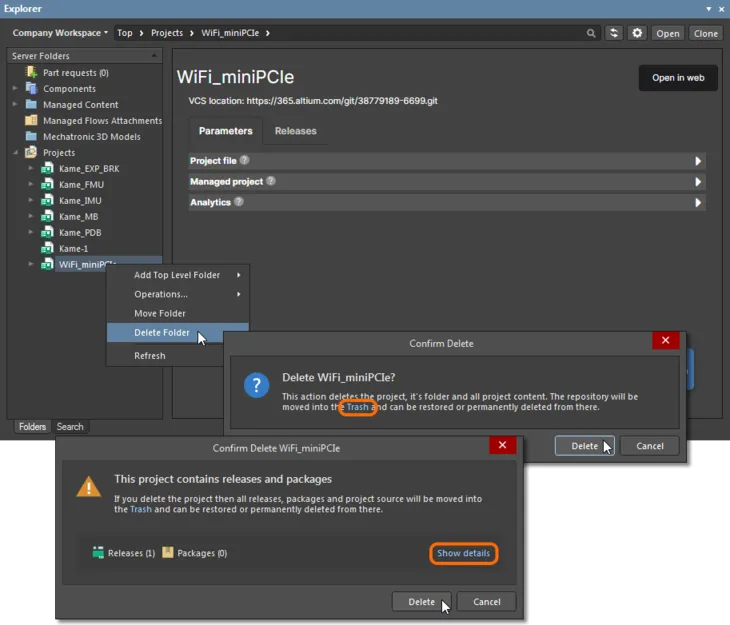The height and width of the screenshot is (625, 730).
Task: Click help icon next to Managed project
Action: tap(271, 181)
